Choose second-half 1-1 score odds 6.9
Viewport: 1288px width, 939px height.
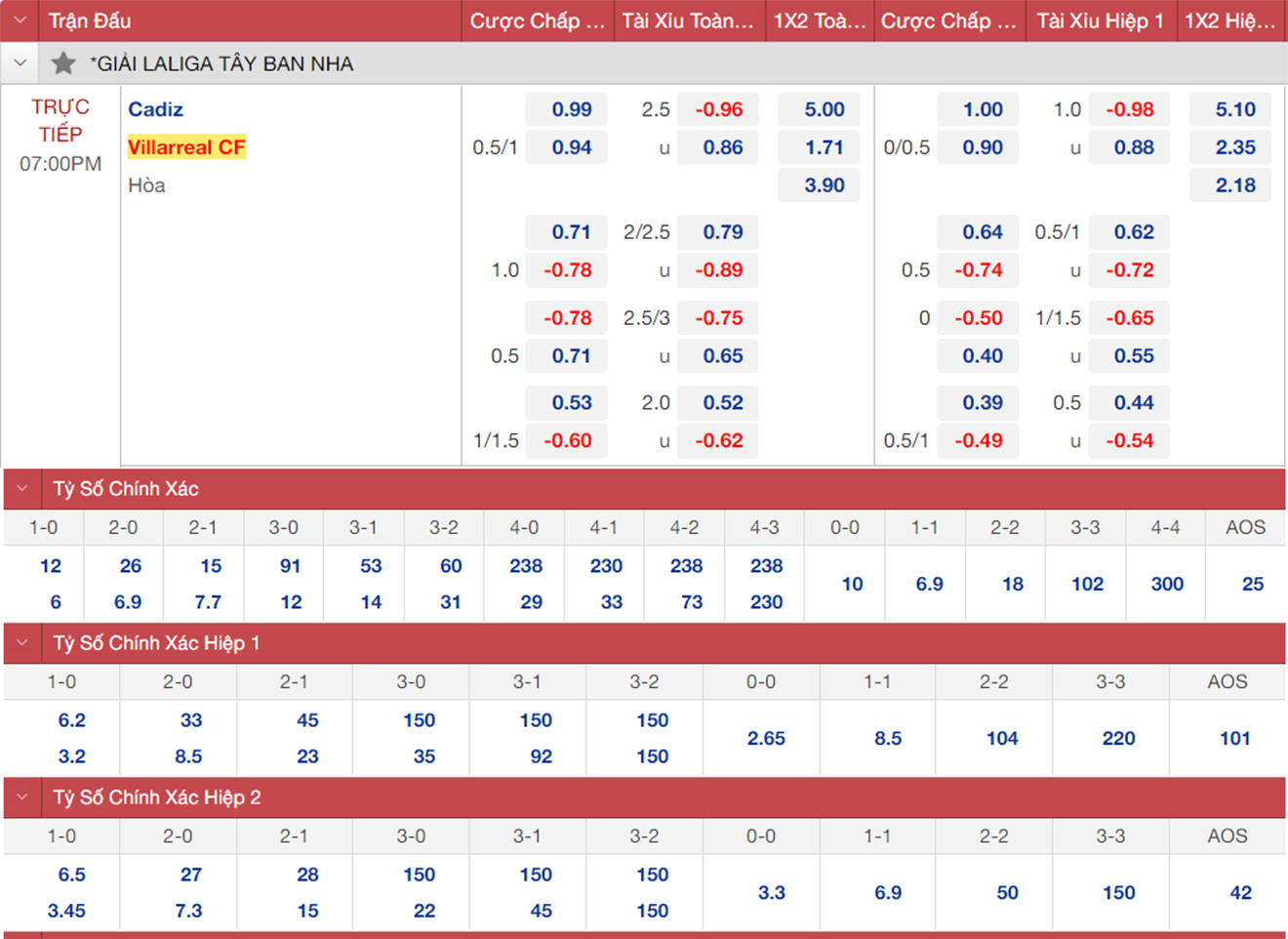click(x=887, y=892)
